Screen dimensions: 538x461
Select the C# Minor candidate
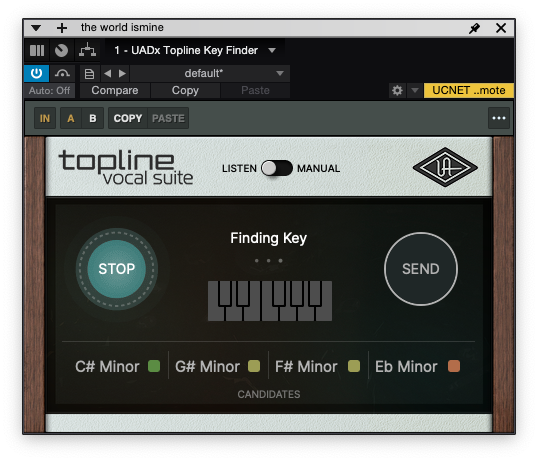107,367
